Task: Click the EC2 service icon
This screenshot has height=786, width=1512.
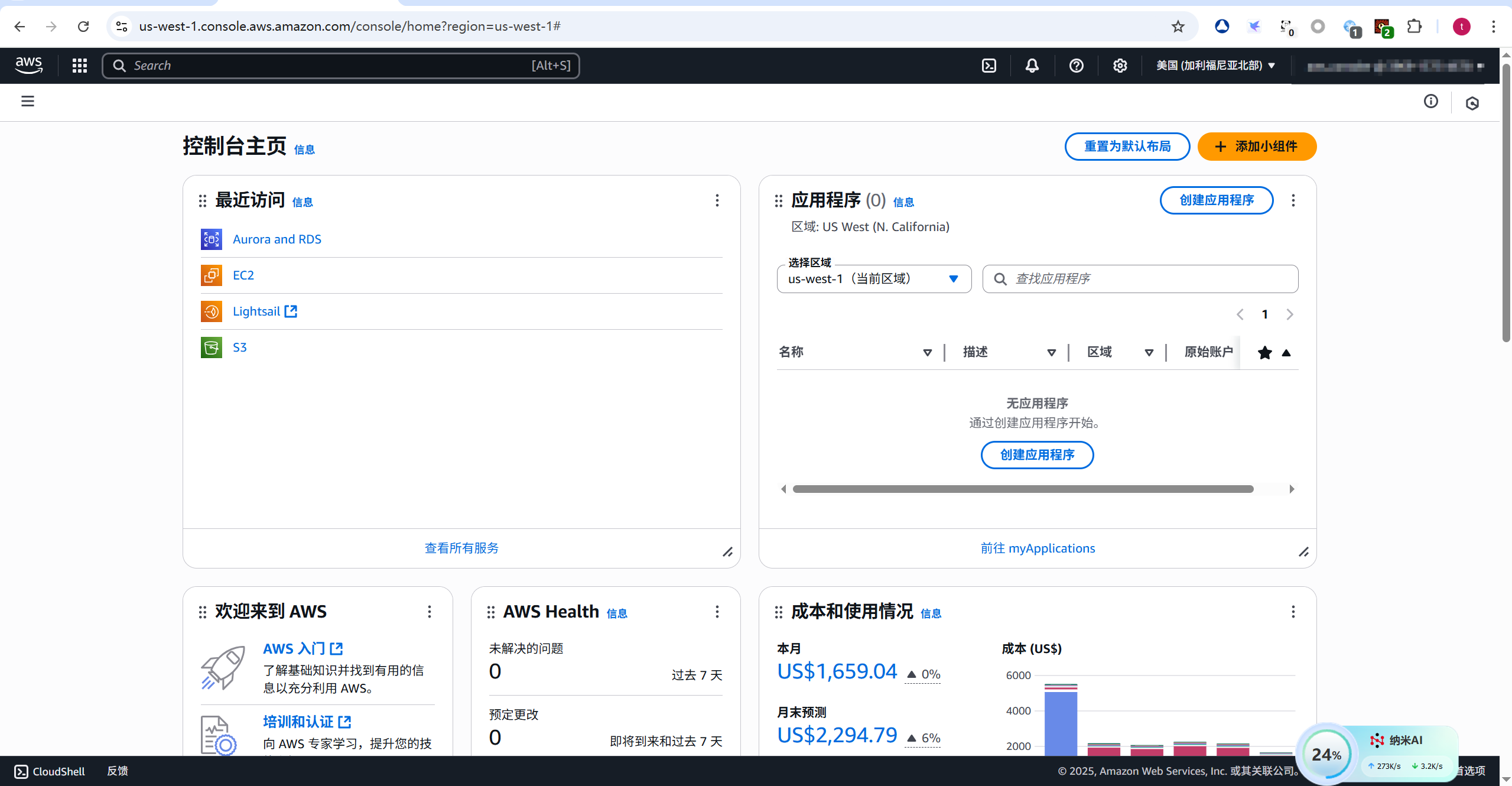Action: coord(212,275)
